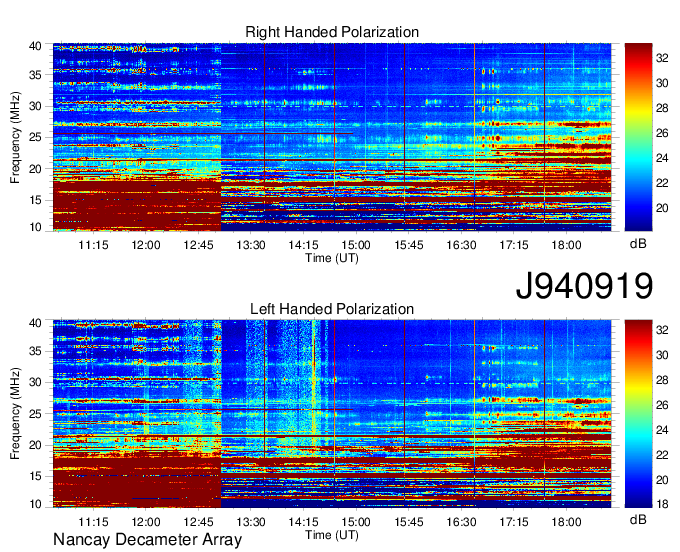Click 16:30 tick on Right Handed time axis
Image resolution: width=680 pixels, height=552 pixels.
pyautogui.click(x=461, y=245)
